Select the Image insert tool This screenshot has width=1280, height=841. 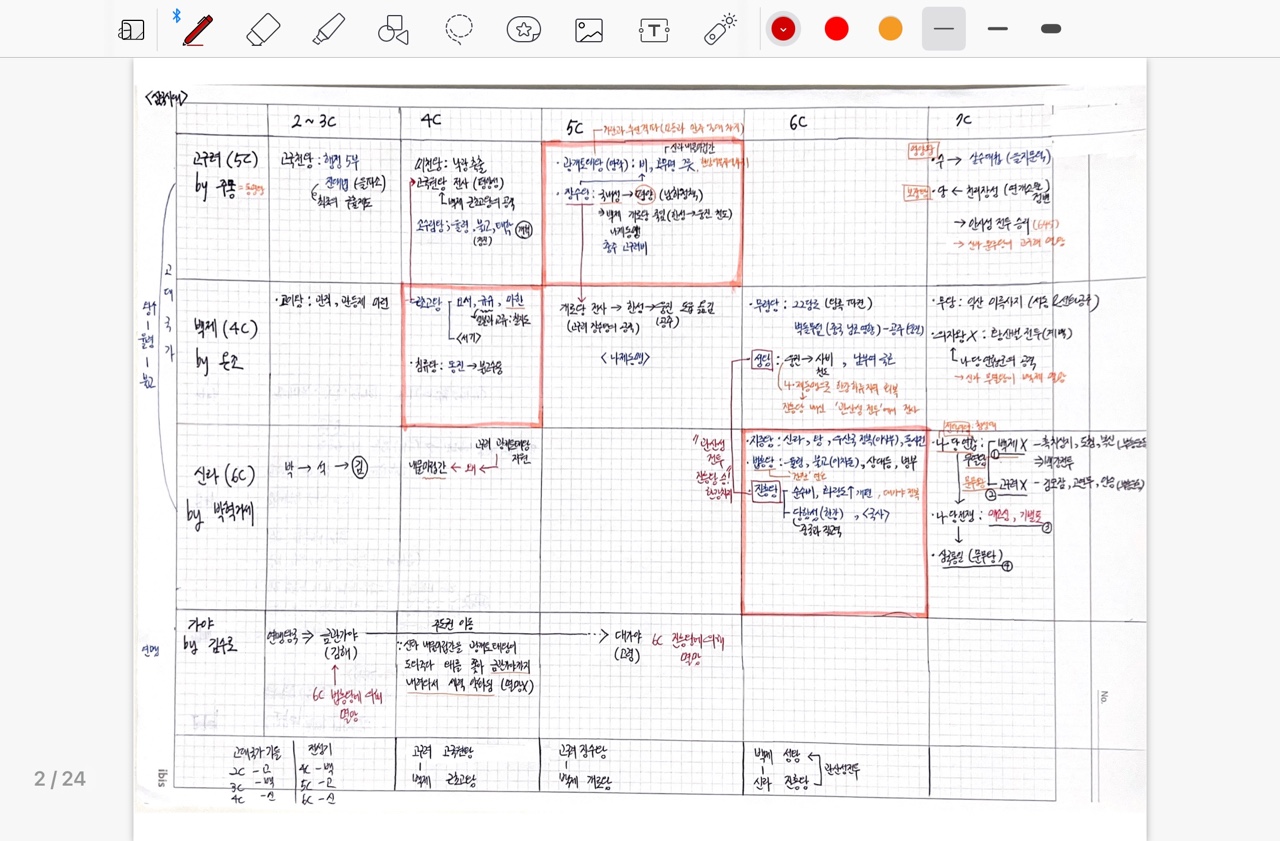click(589, 30)
